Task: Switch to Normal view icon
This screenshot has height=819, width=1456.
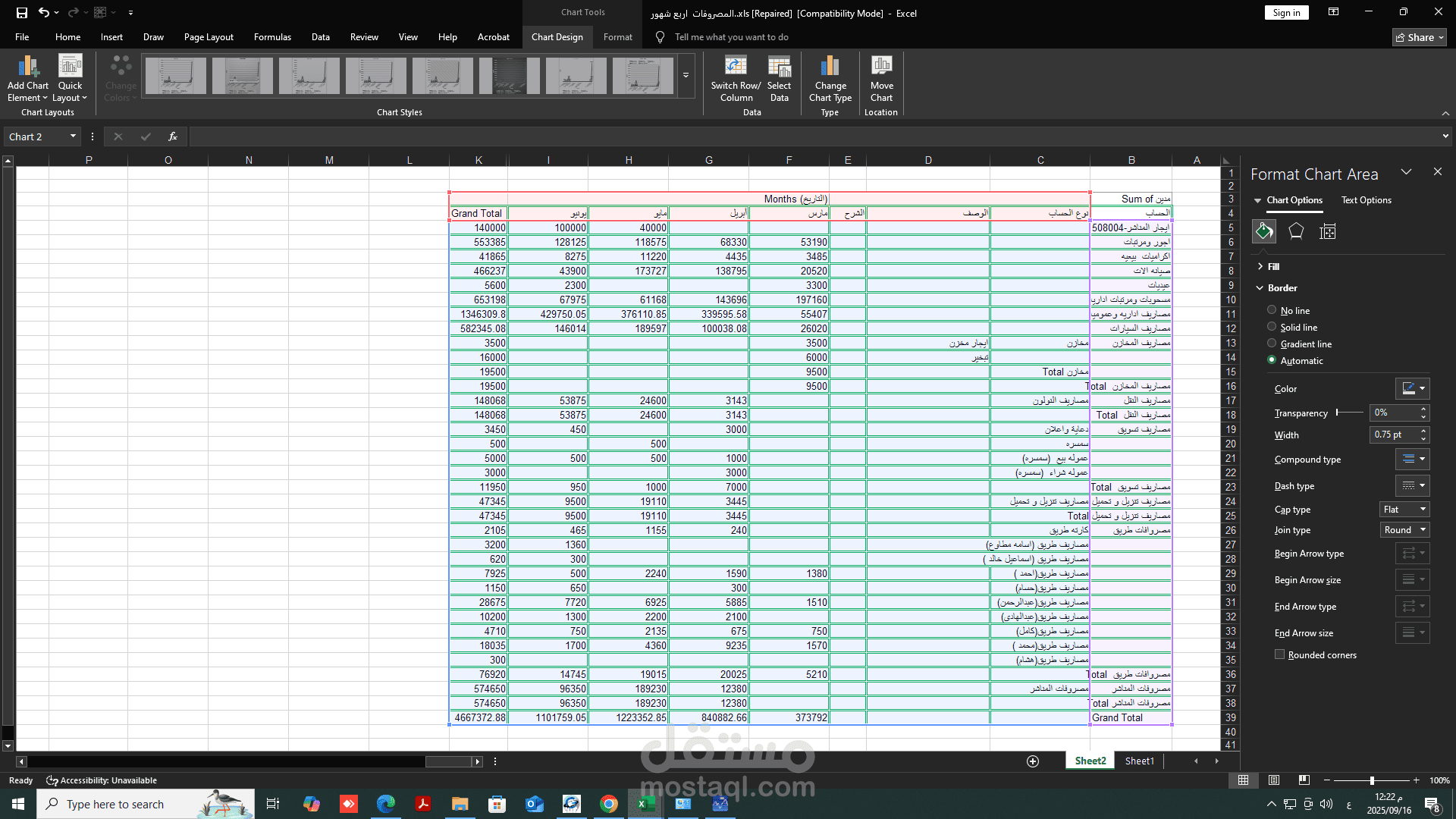Action: point(1244,780)
